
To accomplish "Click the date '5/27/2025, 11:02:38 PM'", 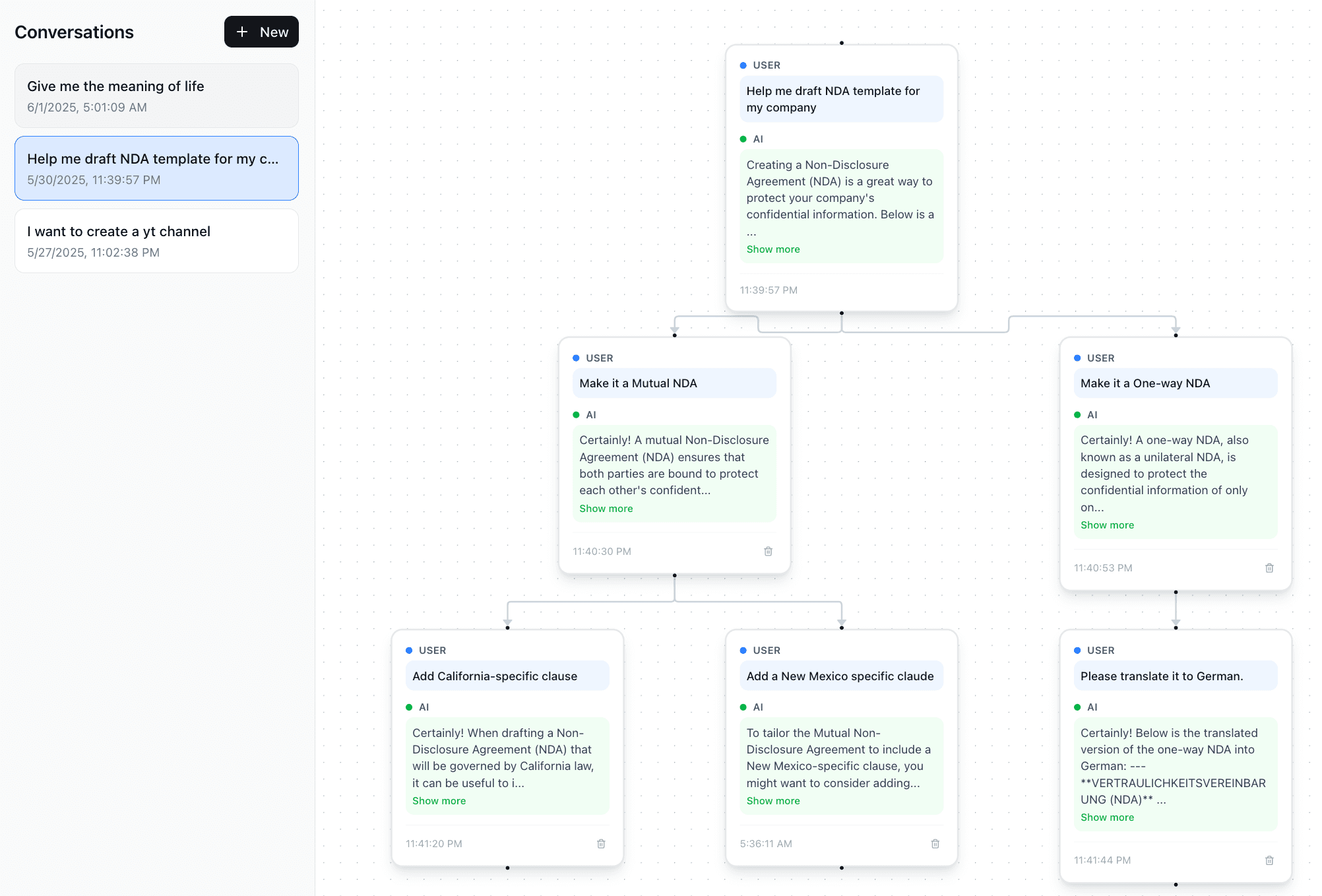I will coord(93,252).
